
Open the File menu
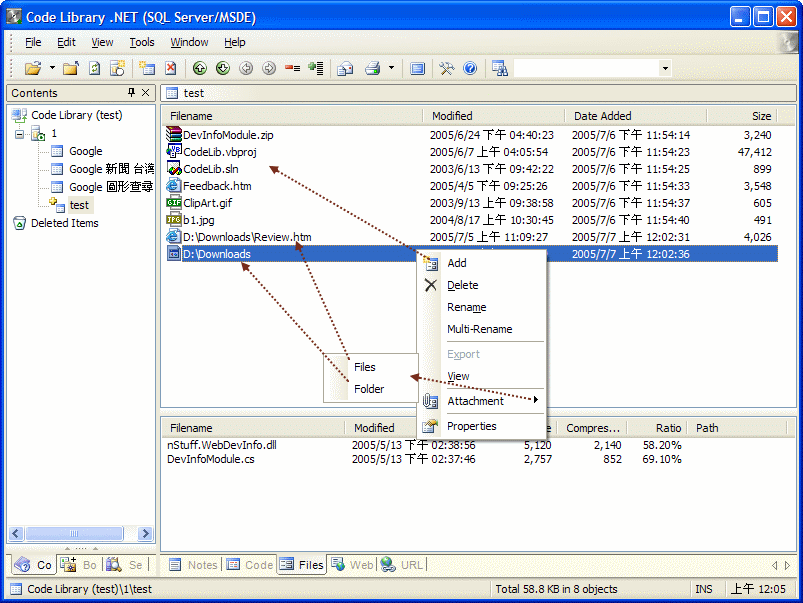click(33, 42)
